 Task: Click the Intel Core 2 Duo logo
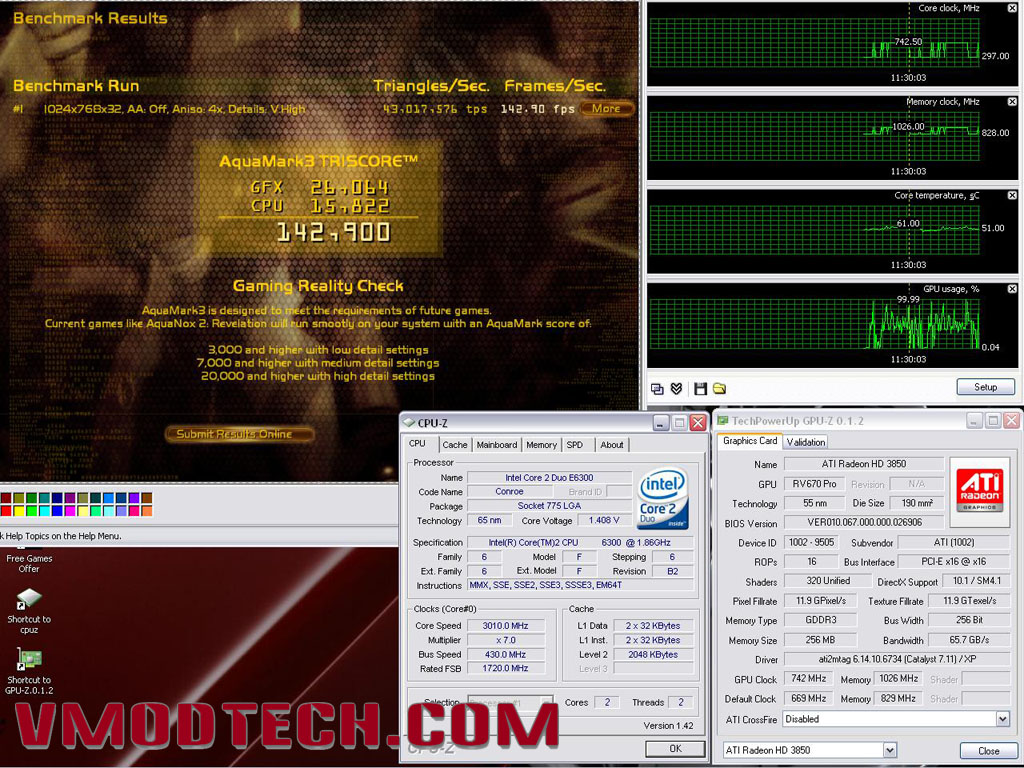[x=663, y=498]
